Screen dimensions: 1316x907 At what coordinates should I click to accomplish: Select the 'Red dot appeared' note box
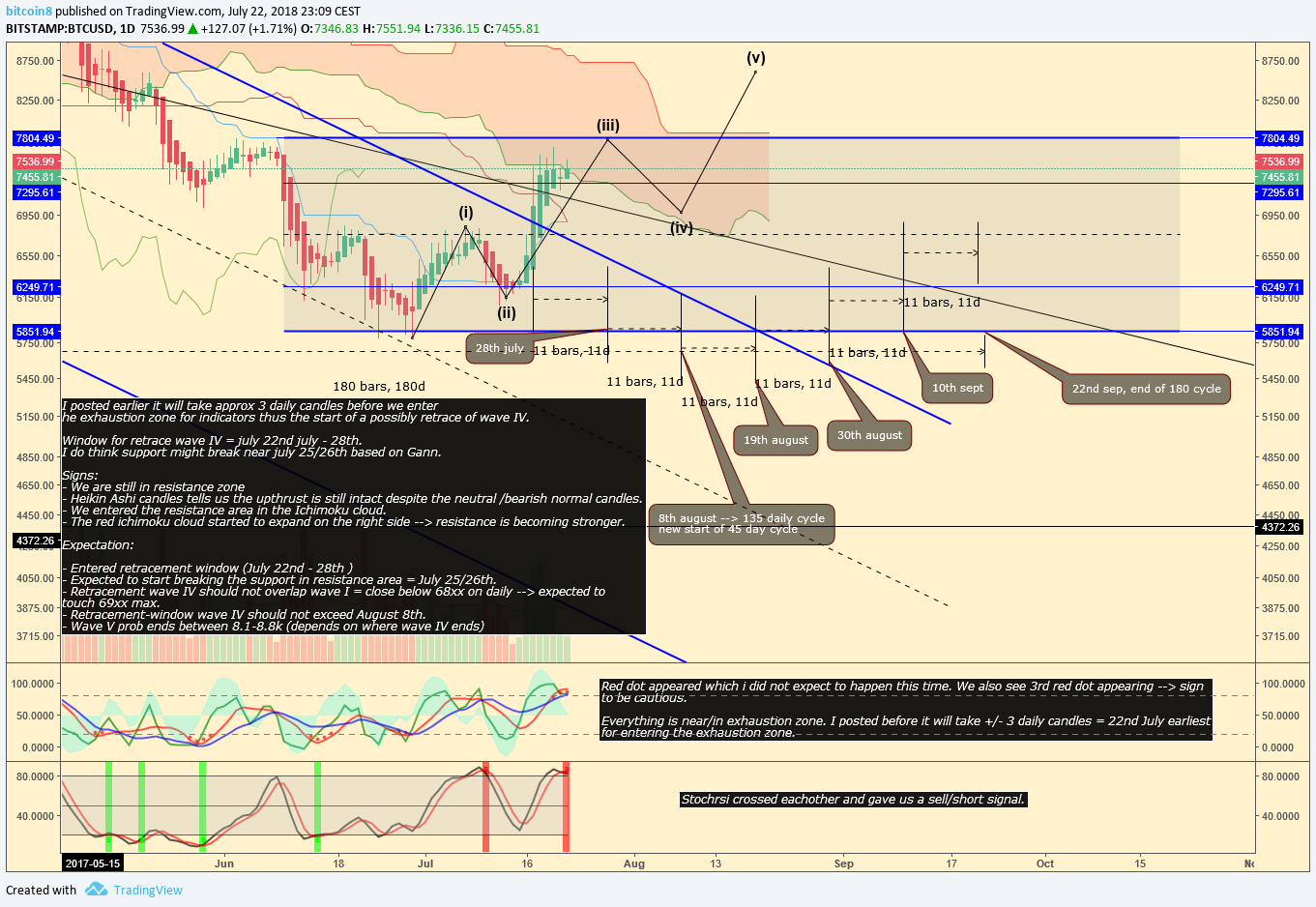(905, 710)
